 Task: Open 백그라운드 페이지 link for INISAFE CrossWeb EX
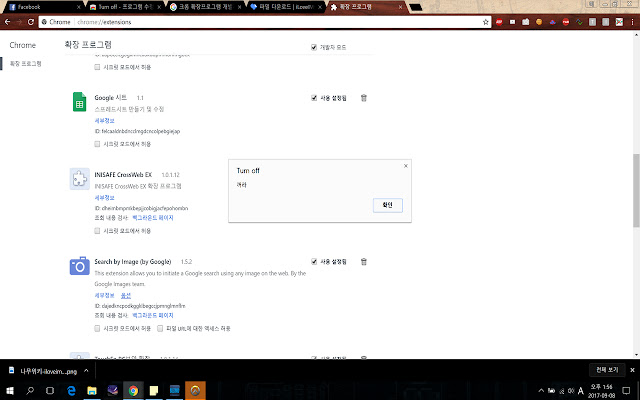(153, 218)
